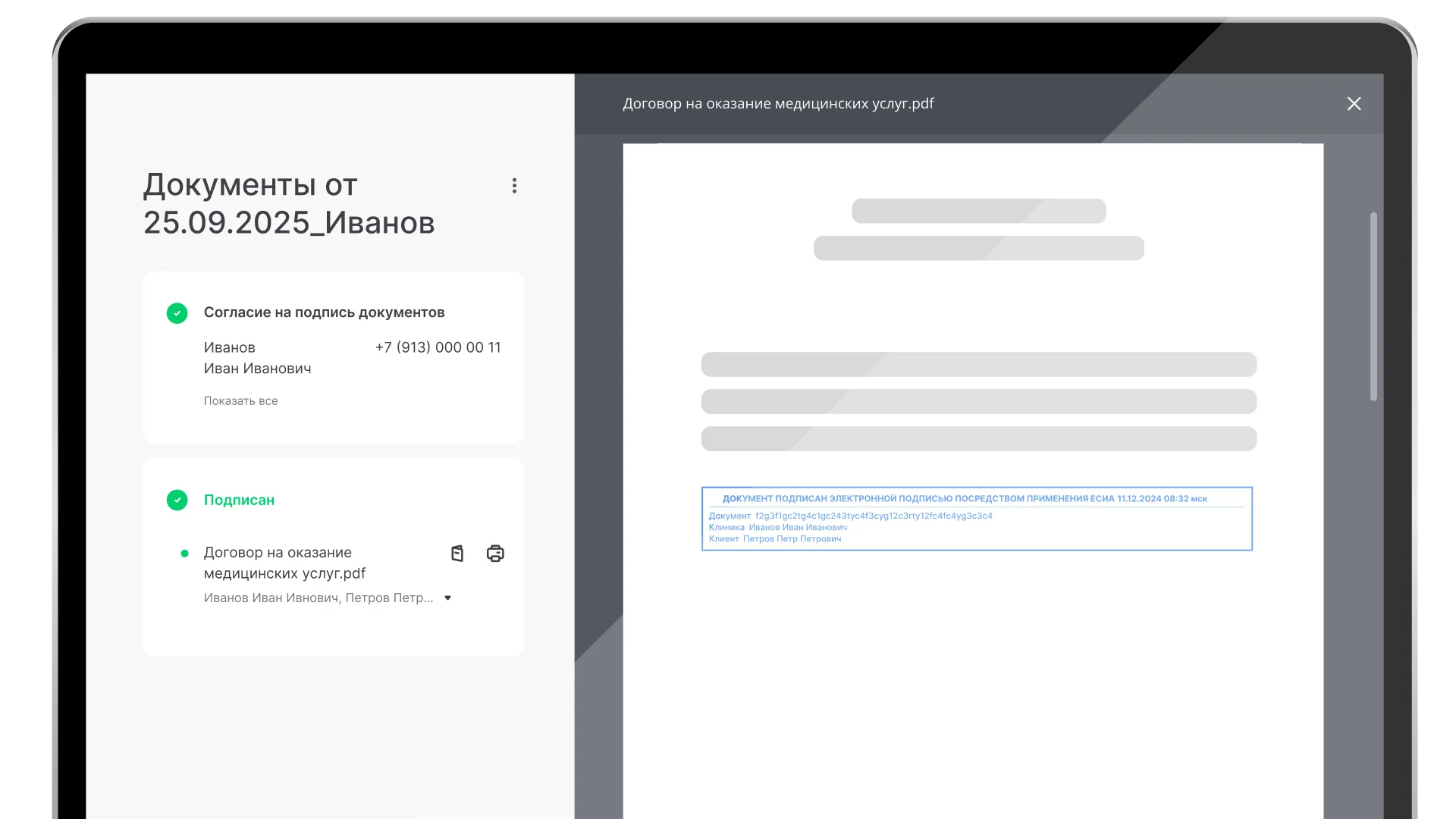The height and width of the screenshot is (819, 1456).
Task: Click the phone number +7 (913) 000 00 11
Action: 438,347
